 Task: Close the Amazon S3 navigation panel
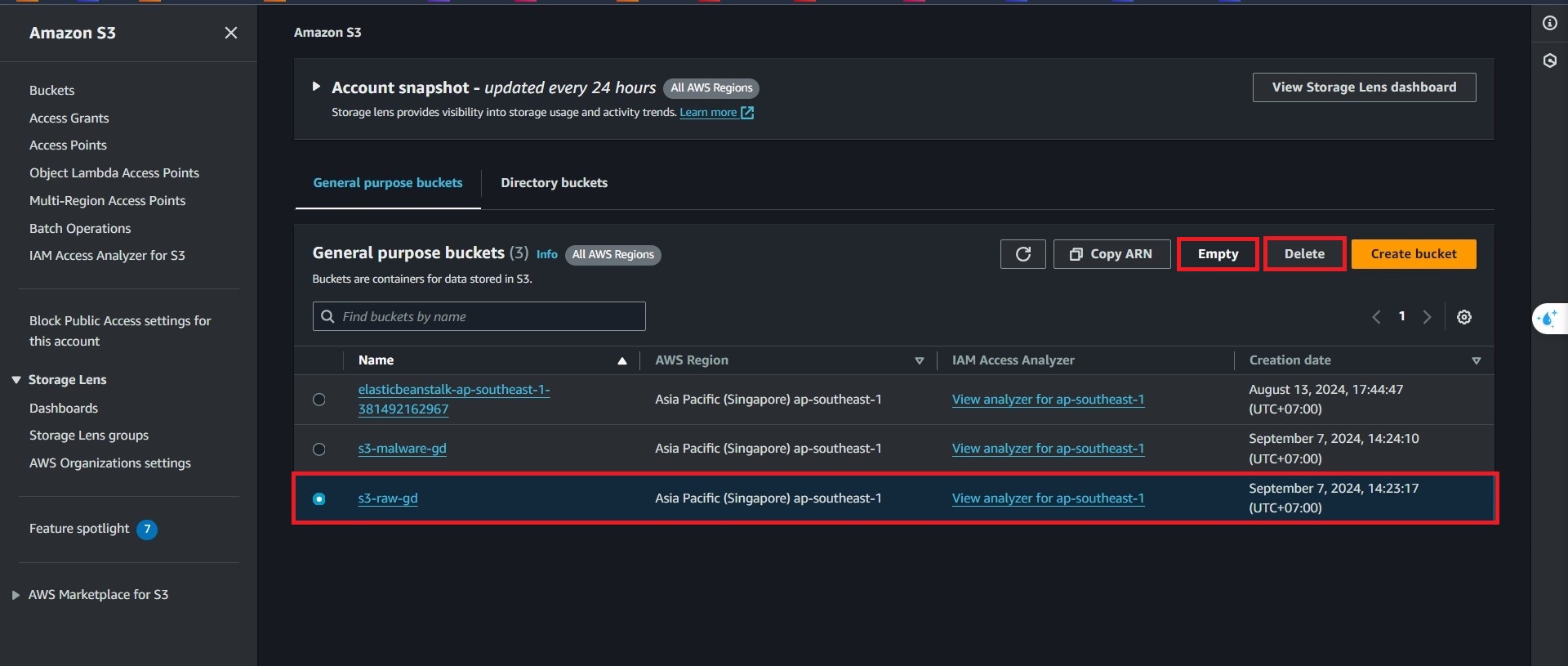[231, 33]
